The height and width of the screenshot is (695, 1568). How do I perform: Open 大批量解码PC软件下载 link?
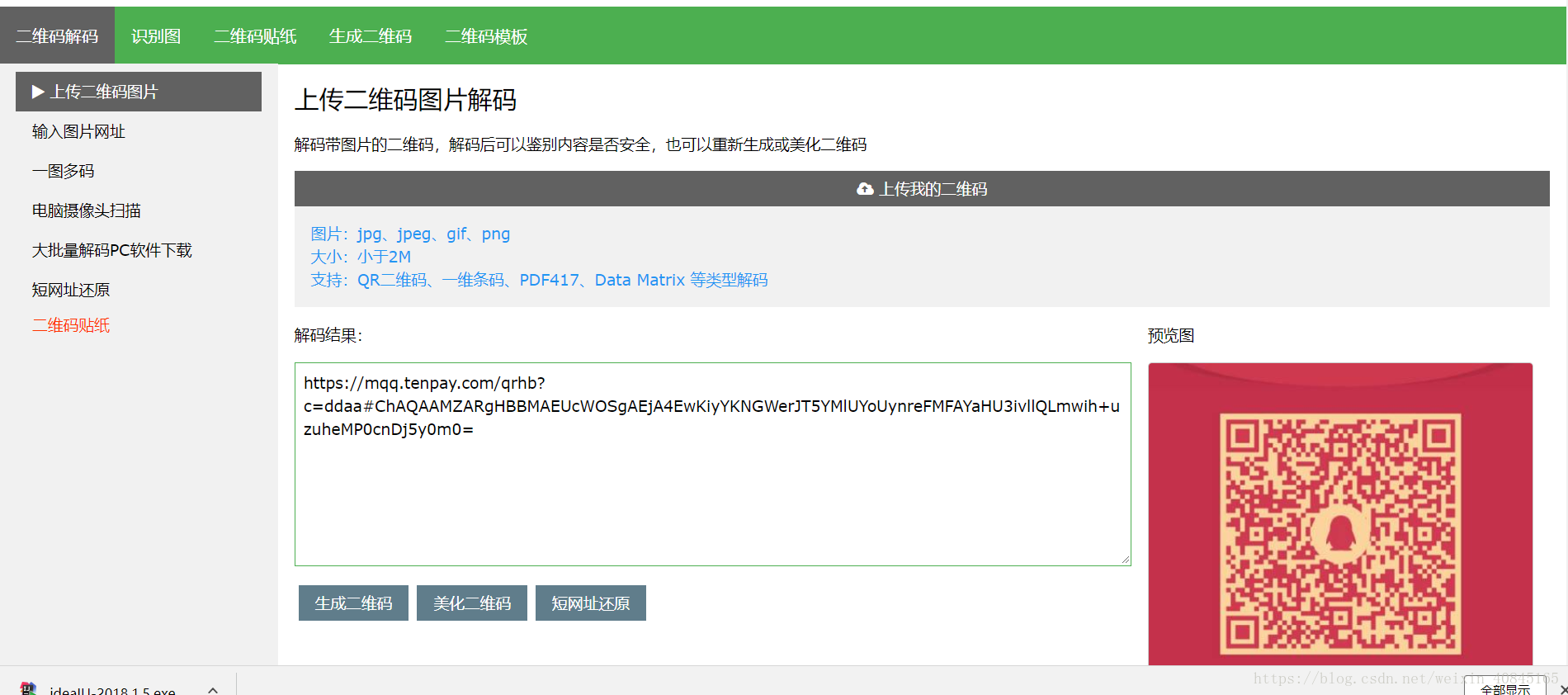[x=111, y=250]
